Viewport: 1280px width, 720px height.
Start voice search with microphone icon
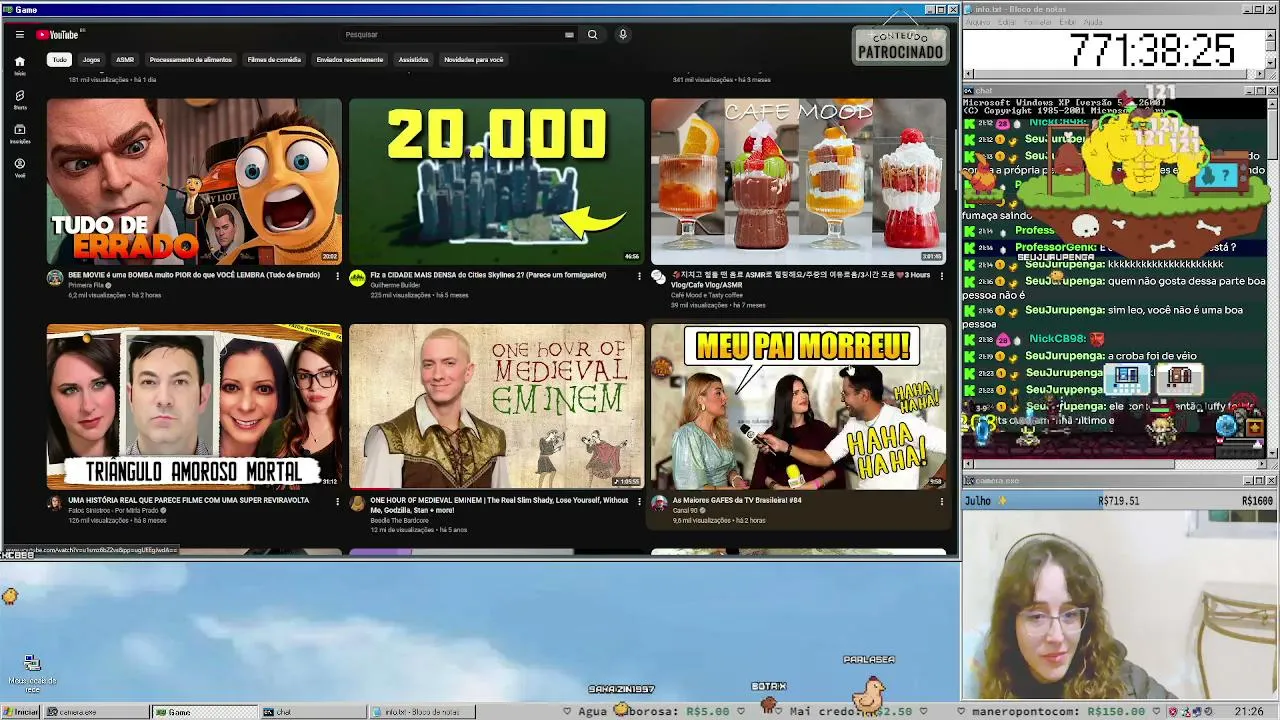click(x=622, y=34)
